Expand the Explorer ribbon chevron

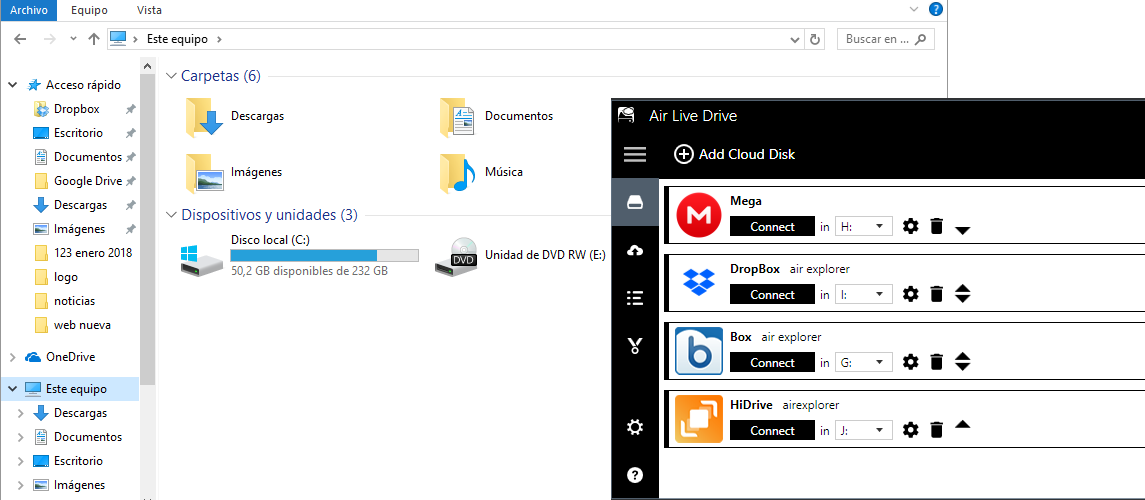point(914,9)
